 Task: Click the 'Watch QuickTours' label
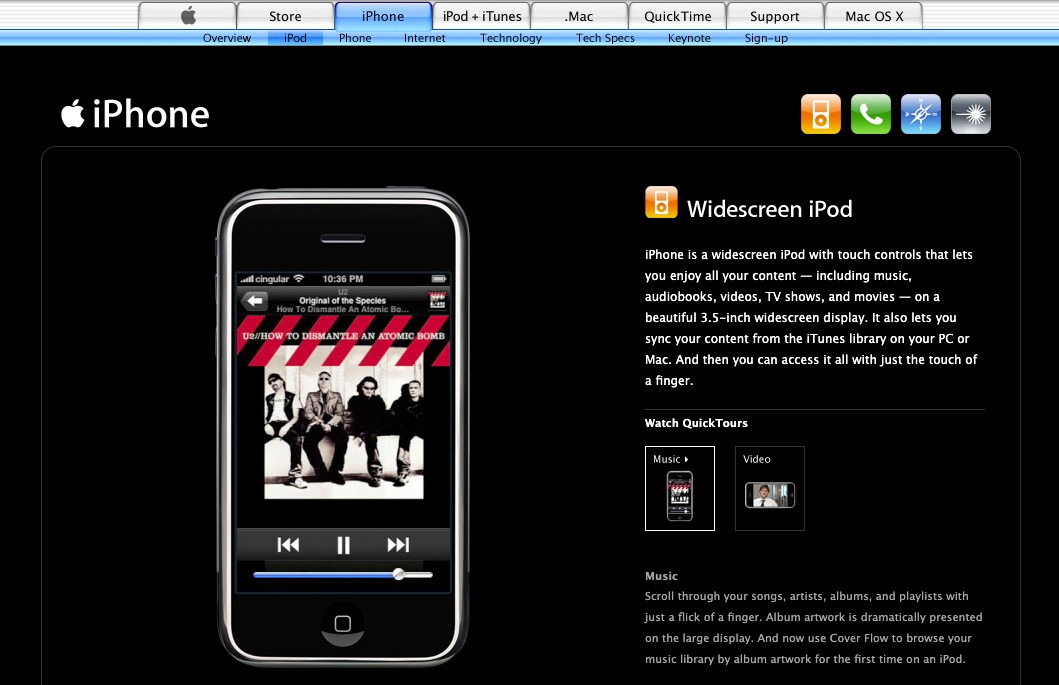click(x=696, y=423)
